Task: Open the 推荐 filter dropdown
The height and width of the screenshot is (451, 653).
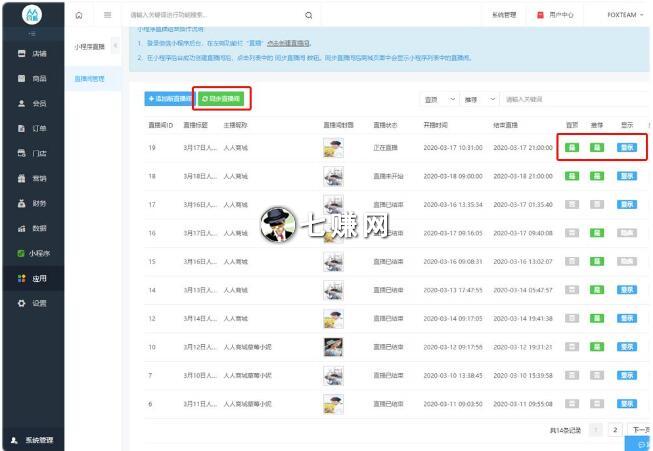Action: pos(479,100)
